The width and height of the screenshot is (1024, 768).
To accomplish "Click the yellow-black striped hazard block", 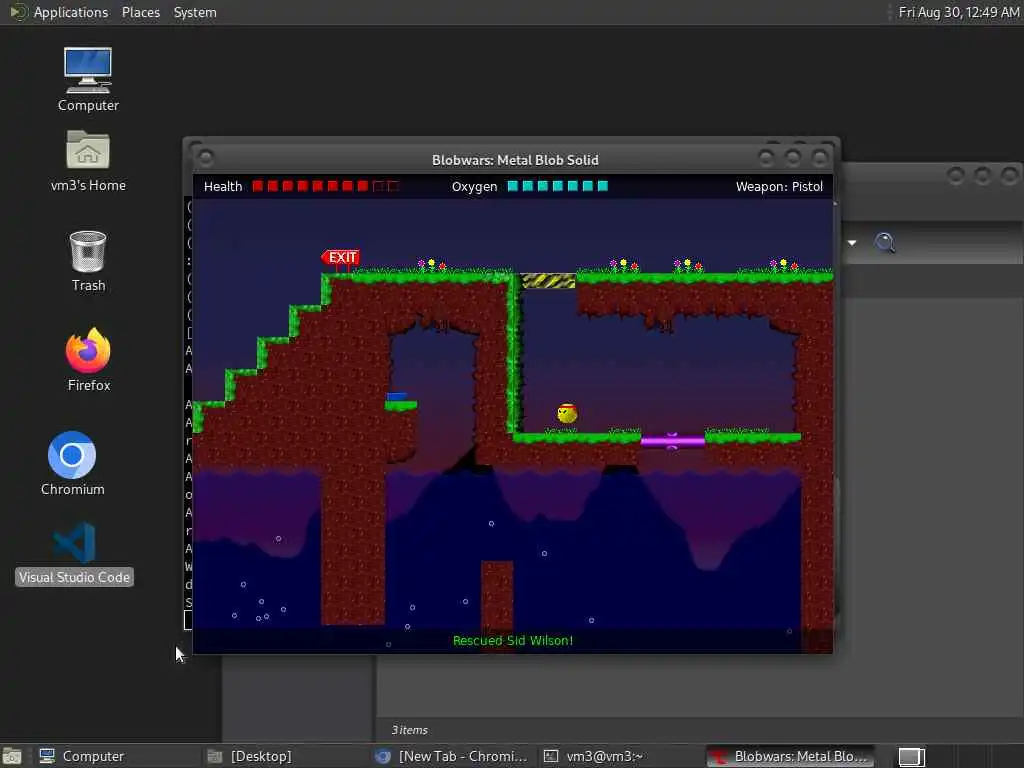I will [548, 281].
